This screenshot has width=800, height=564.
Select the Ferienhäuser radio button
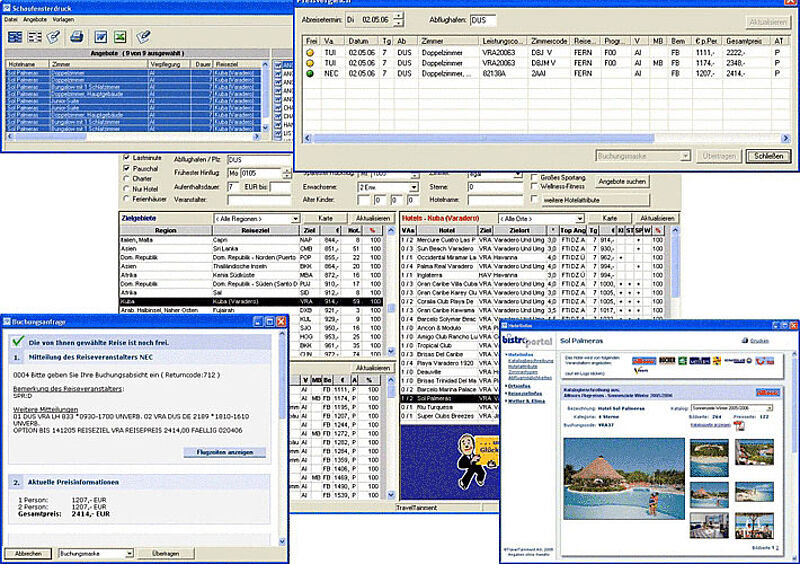pos(127,199)
